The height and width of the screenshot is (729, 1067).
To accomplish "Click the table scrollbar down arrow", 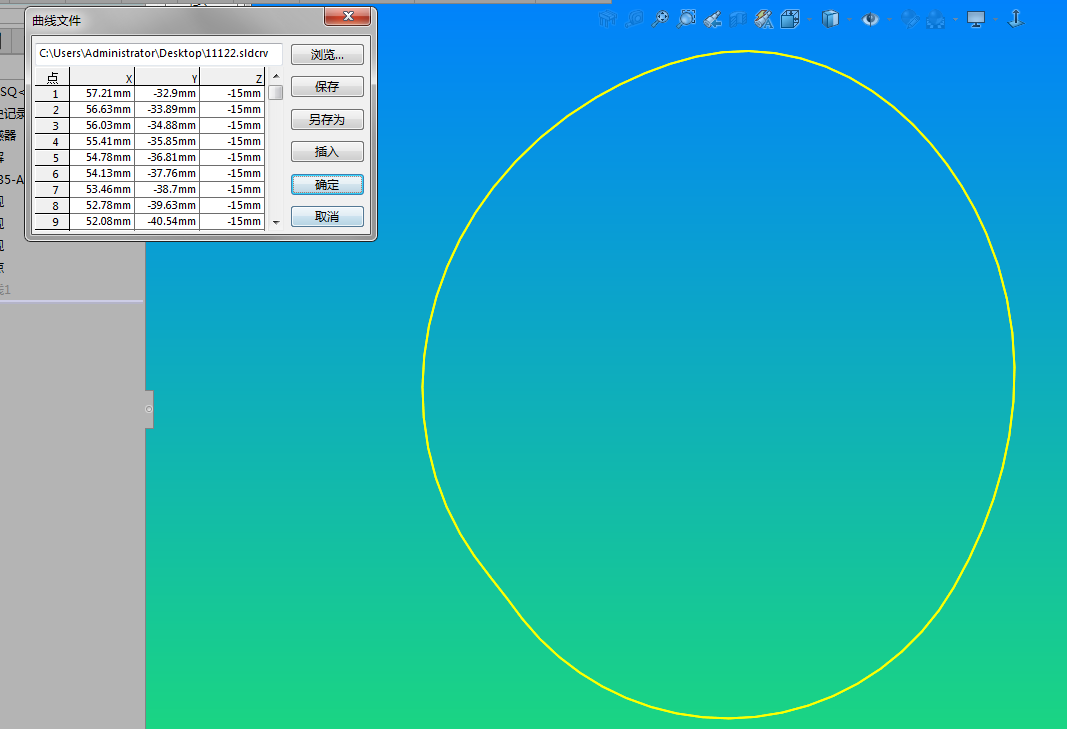I will point(276,223).
